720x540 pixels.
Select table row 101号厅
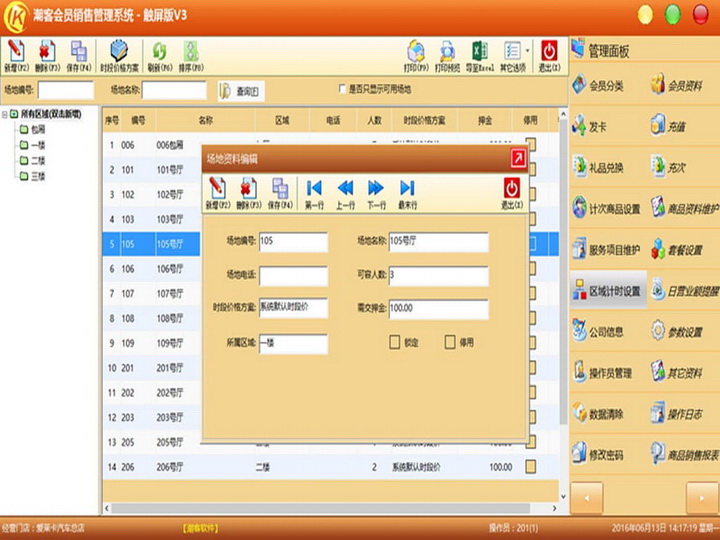tap(152, 170)
